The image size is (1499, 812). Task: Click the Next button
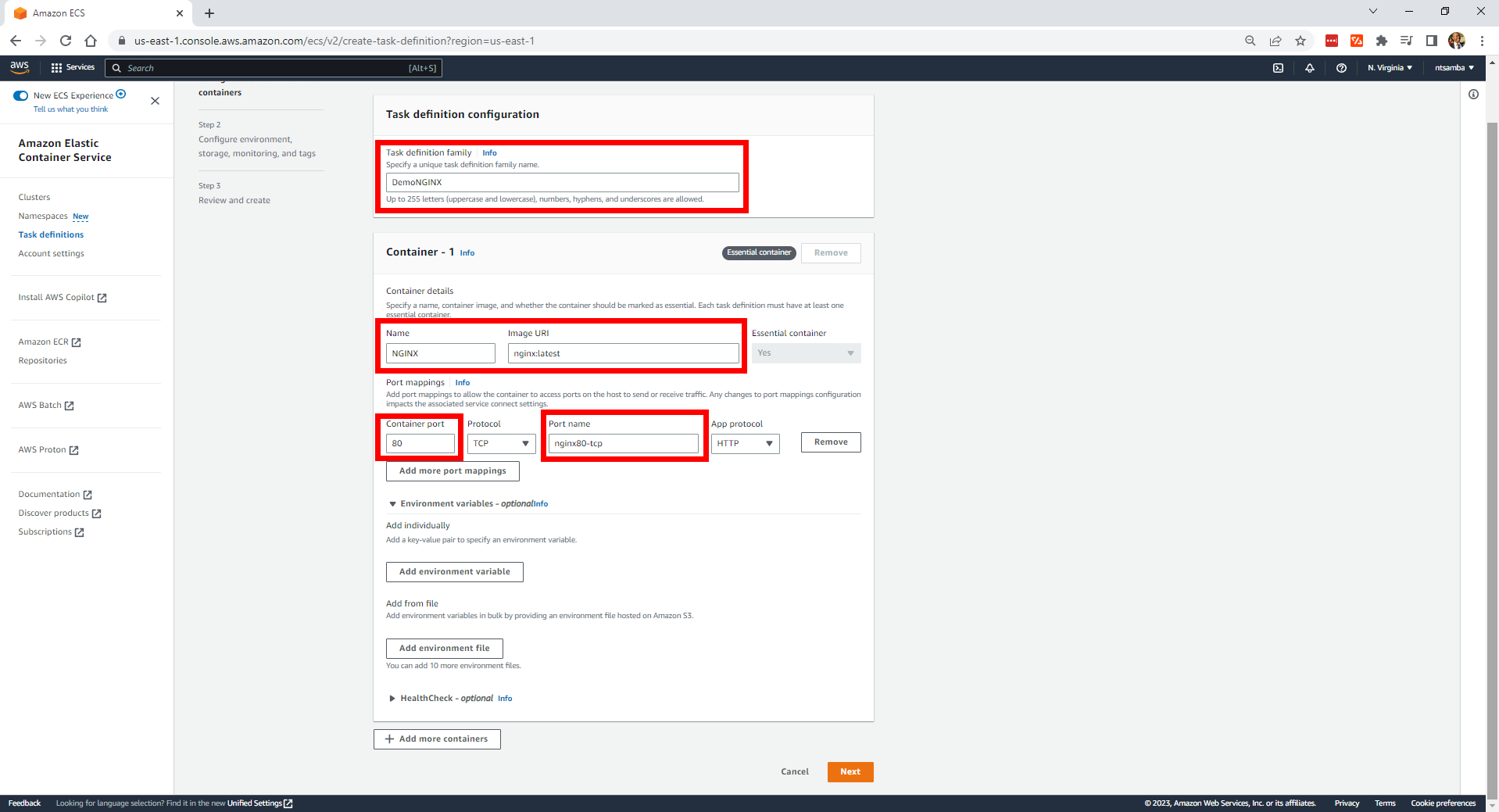850,772
